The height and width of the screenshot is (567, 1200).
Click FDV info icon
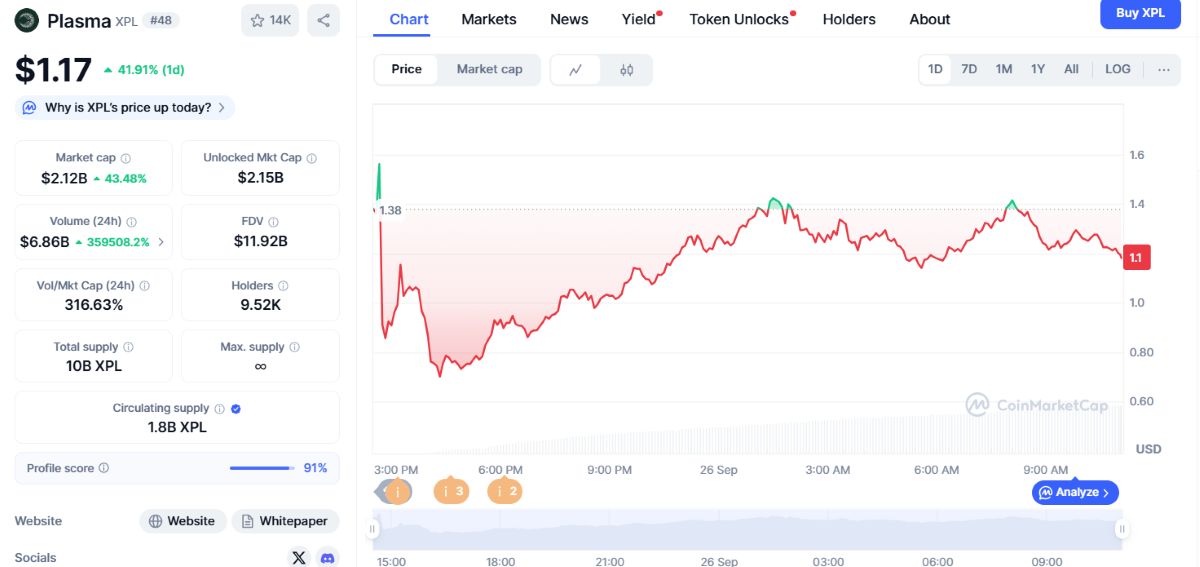tap(274, 222)
